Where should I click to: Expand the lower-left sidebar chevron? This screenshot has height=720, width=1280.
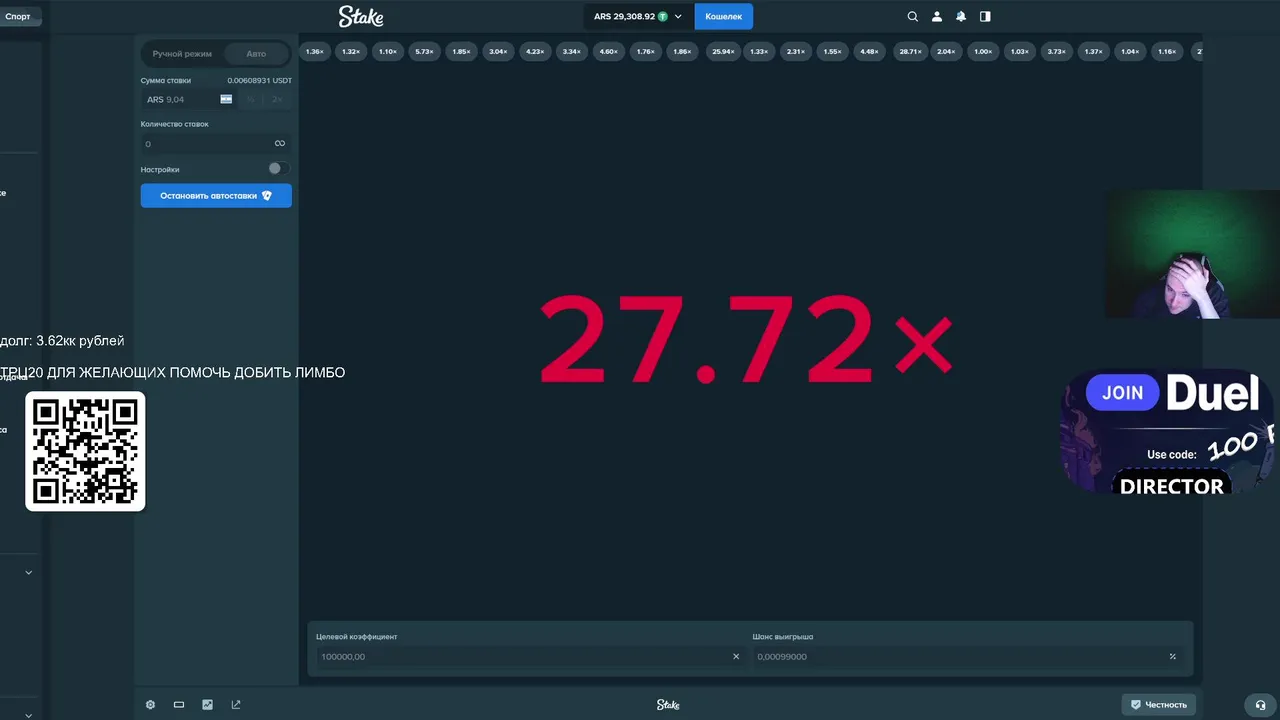pyautogui.click(x=28, y=572)
